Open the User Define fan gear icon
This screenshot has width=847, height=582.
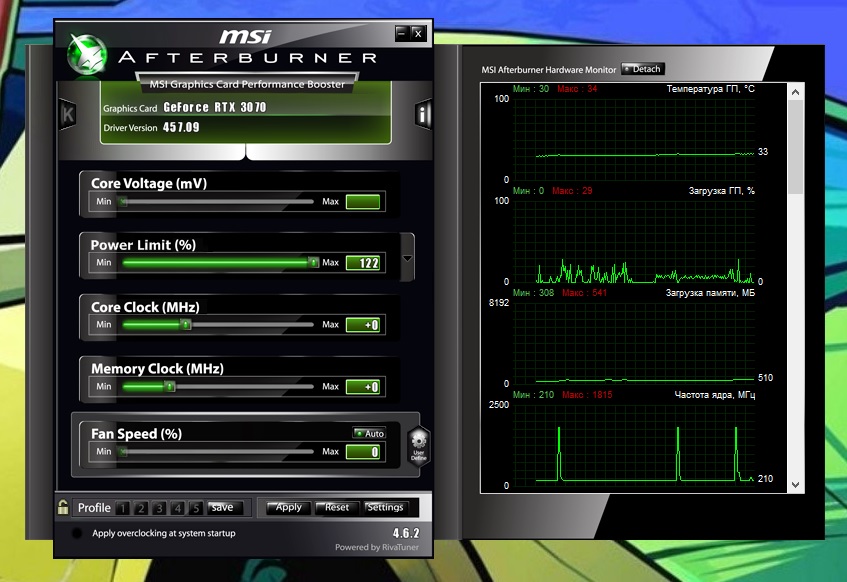coord(419,445)
